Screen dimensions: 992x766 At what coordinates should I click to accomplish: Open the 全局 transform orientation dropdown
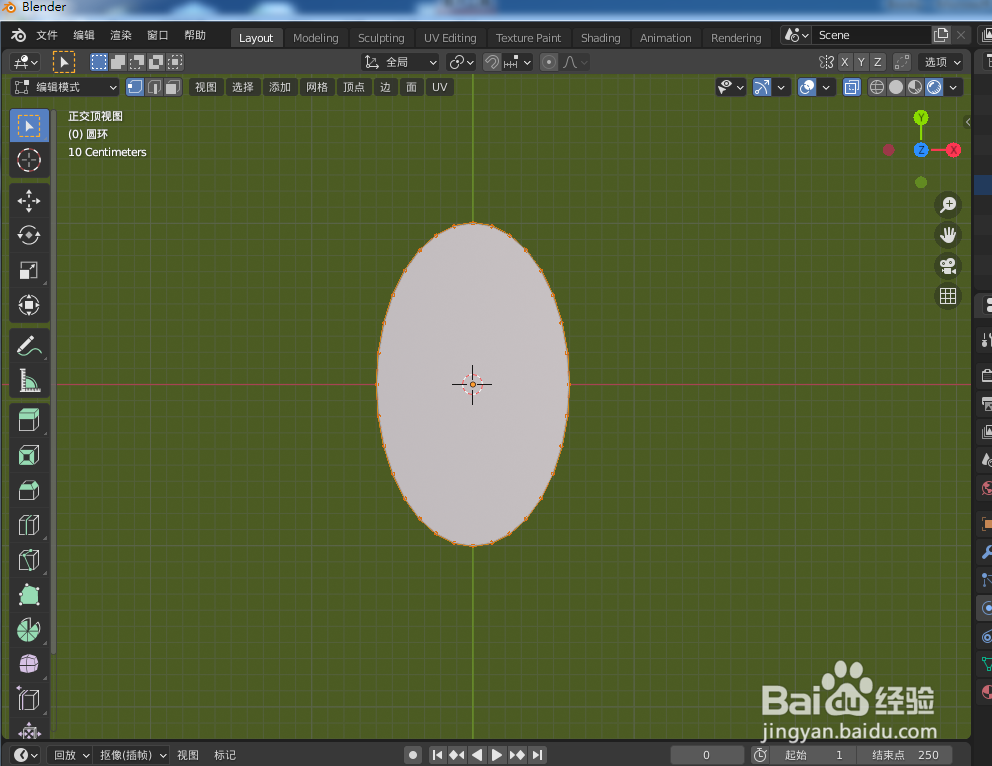399,61
